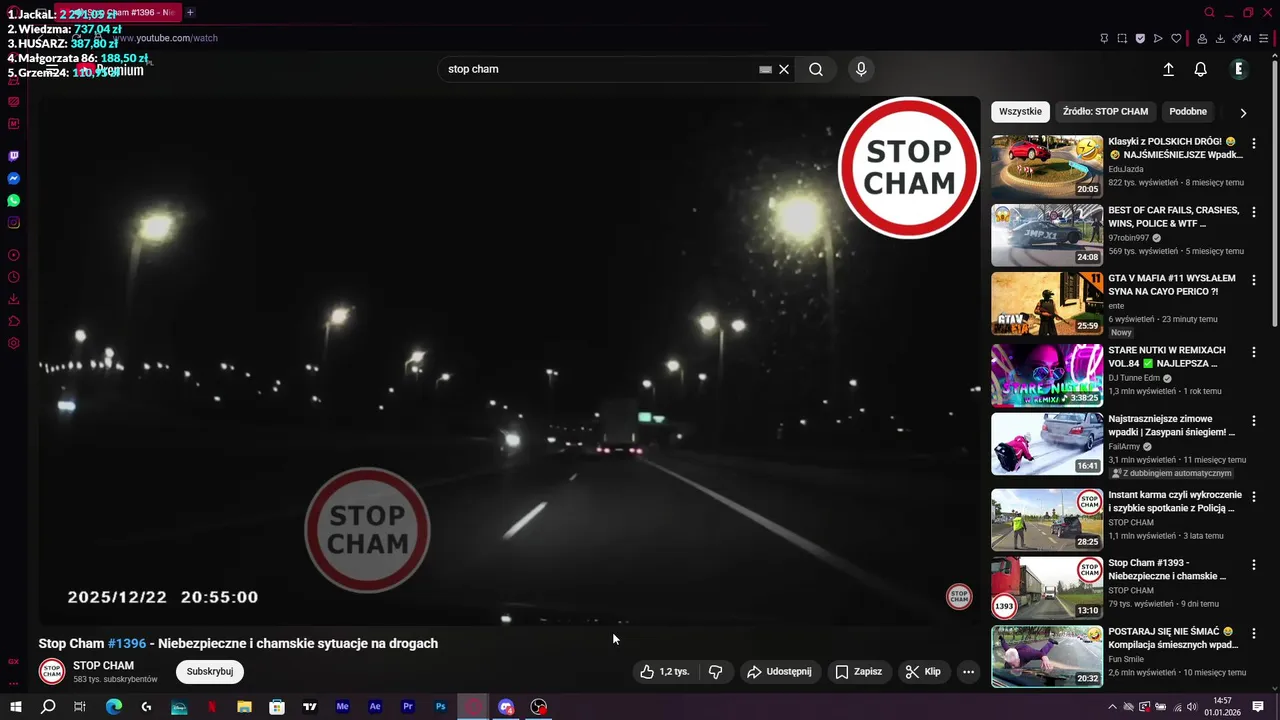The image size is (1280, 720).
Task: Open the sidebar player icon
Action: [14, 255]
